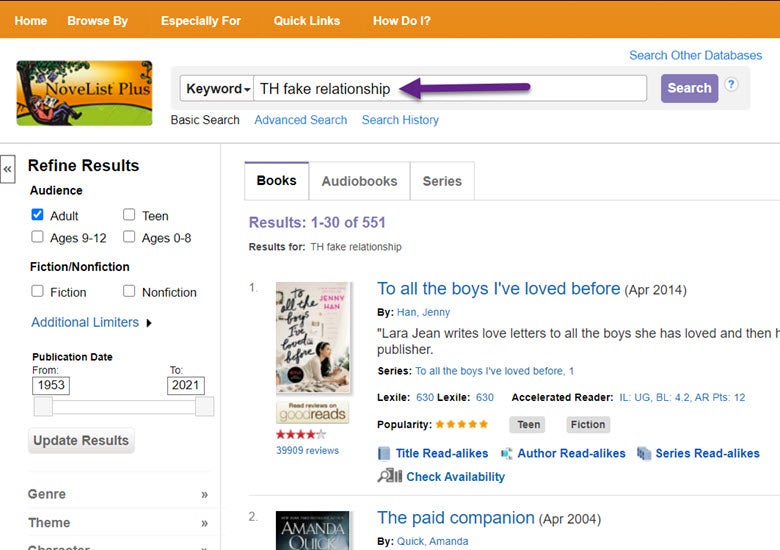Open the Goodreads reviews badge
Screen dimensions: 780x550
click(312, 413)
